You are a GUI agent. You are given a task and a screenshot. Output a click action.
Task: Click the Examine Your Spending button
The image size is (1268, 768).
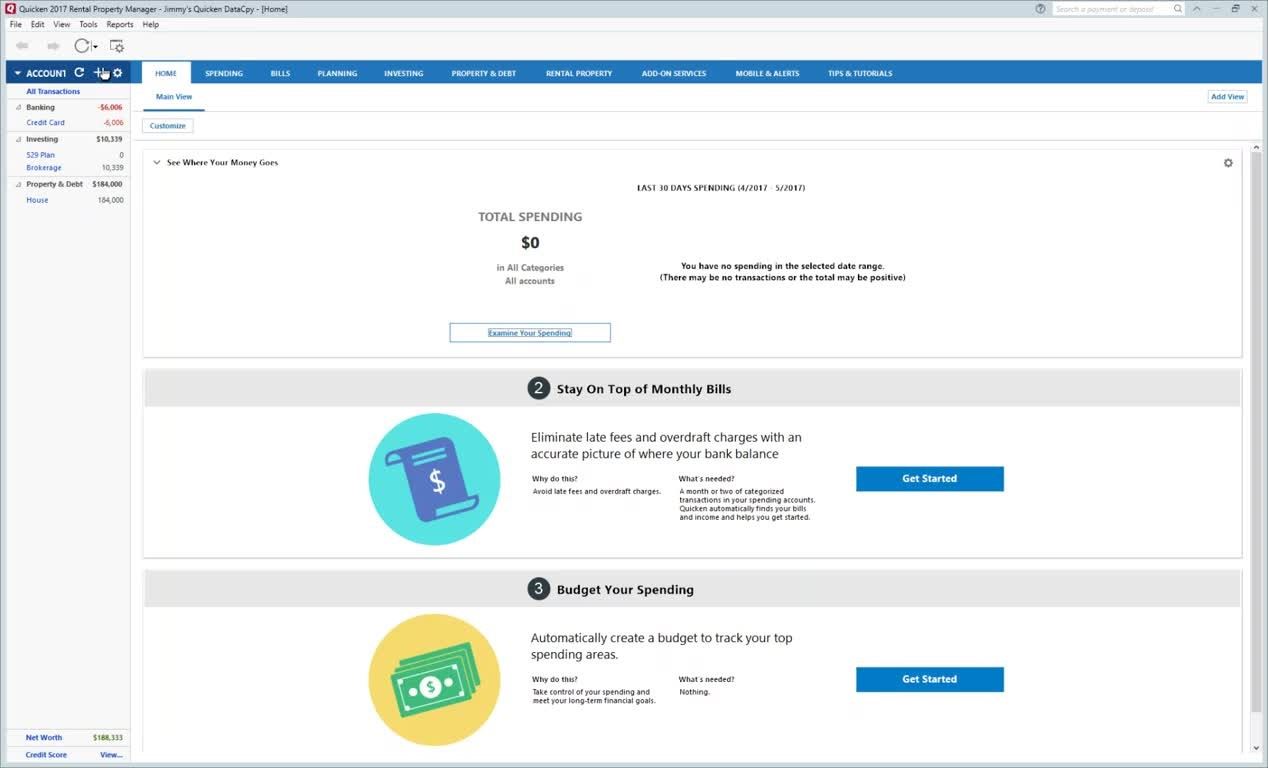tap(529, 333)
